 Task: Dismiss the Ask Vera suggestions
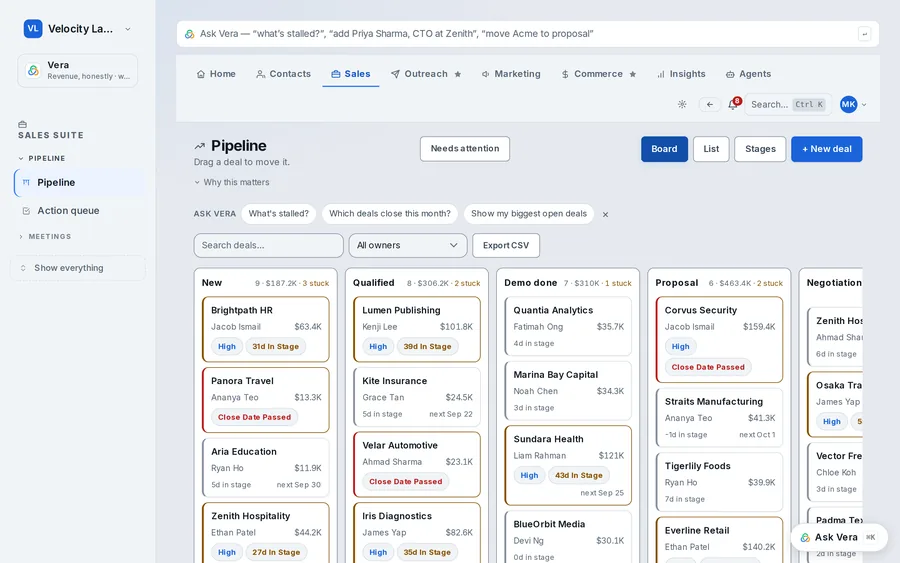605,214
